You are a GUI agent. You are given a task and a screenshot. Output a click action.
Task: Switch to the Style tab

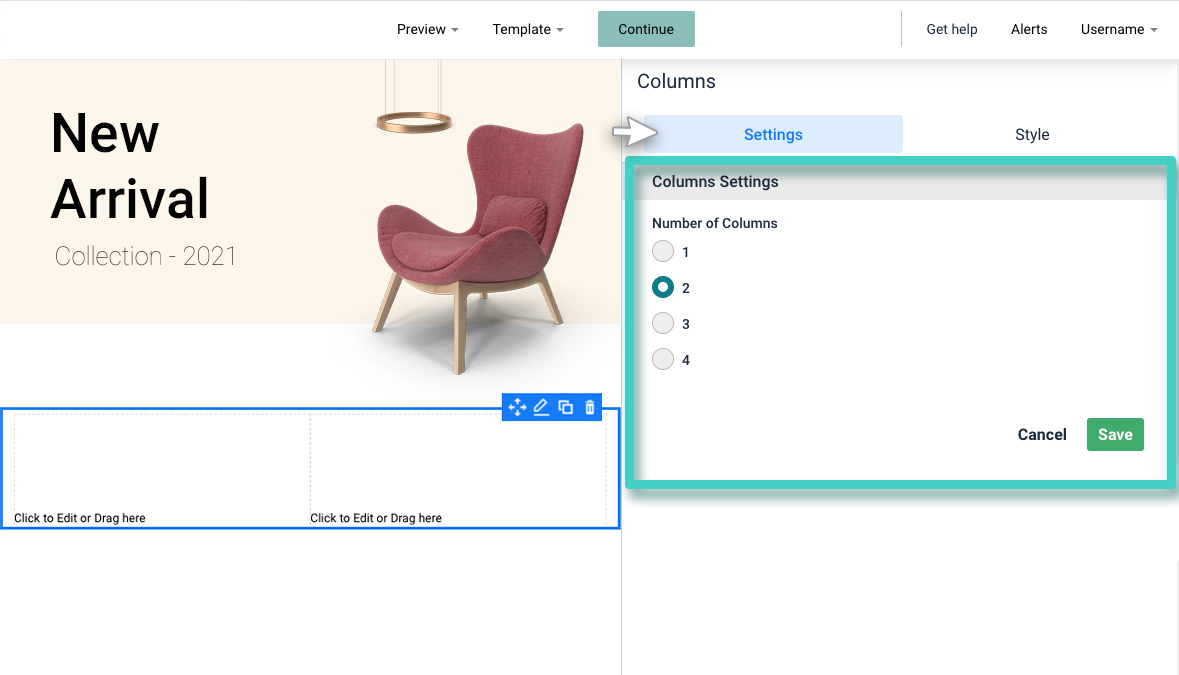coord(1032,135)
